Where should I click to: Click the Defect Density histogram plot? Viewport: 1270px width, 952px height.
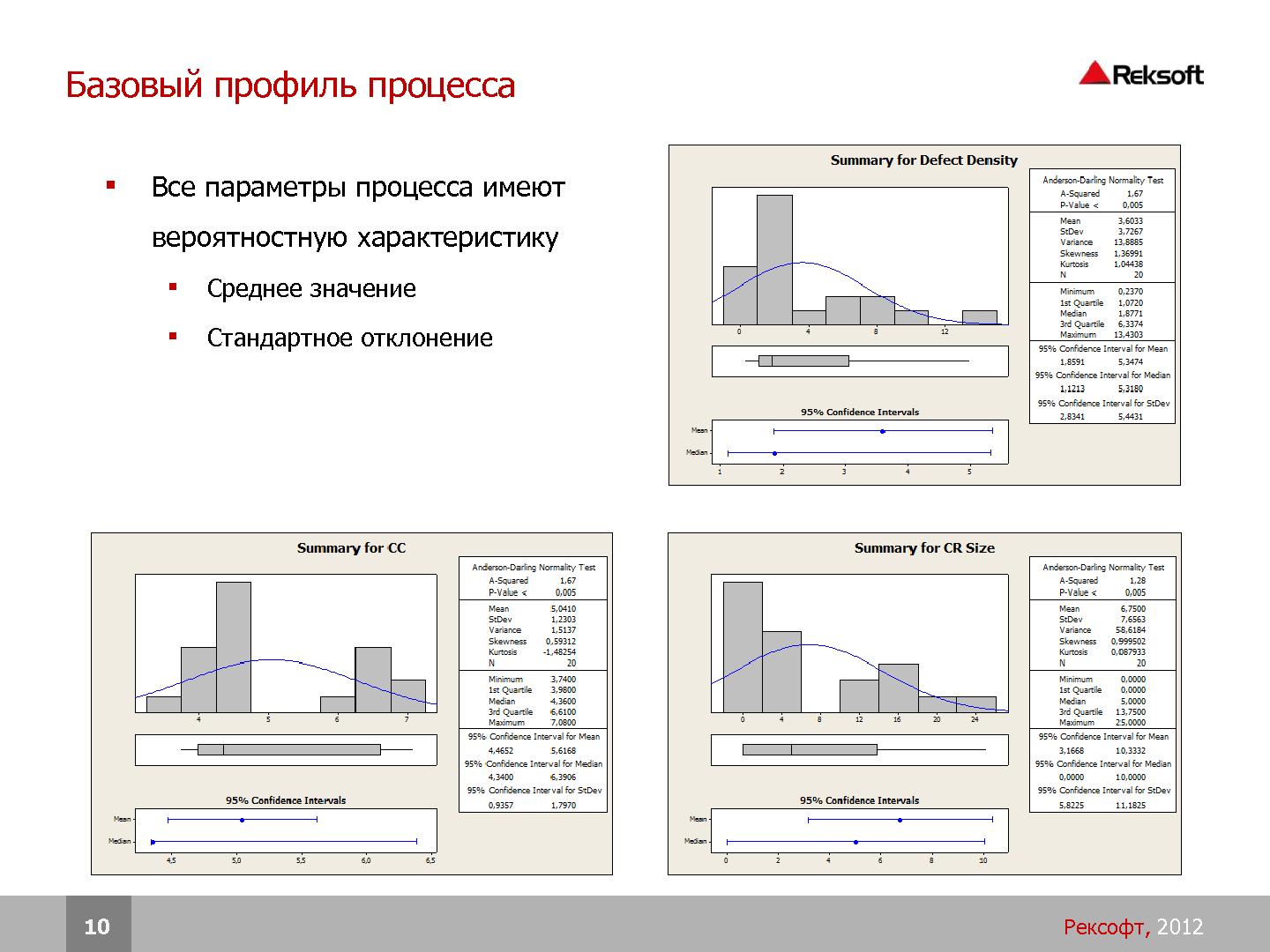click(x=860, y=257)
